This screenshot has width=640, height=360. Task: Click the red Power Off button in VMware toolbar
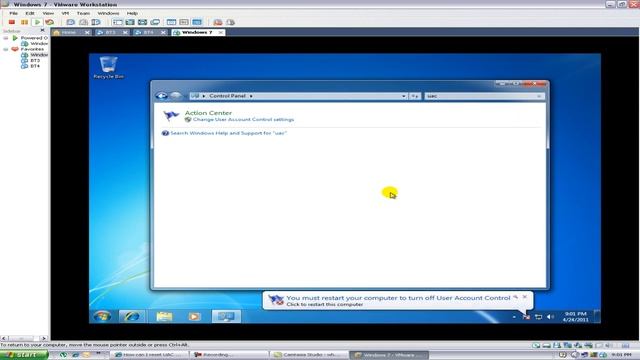[x=12, y=22]
